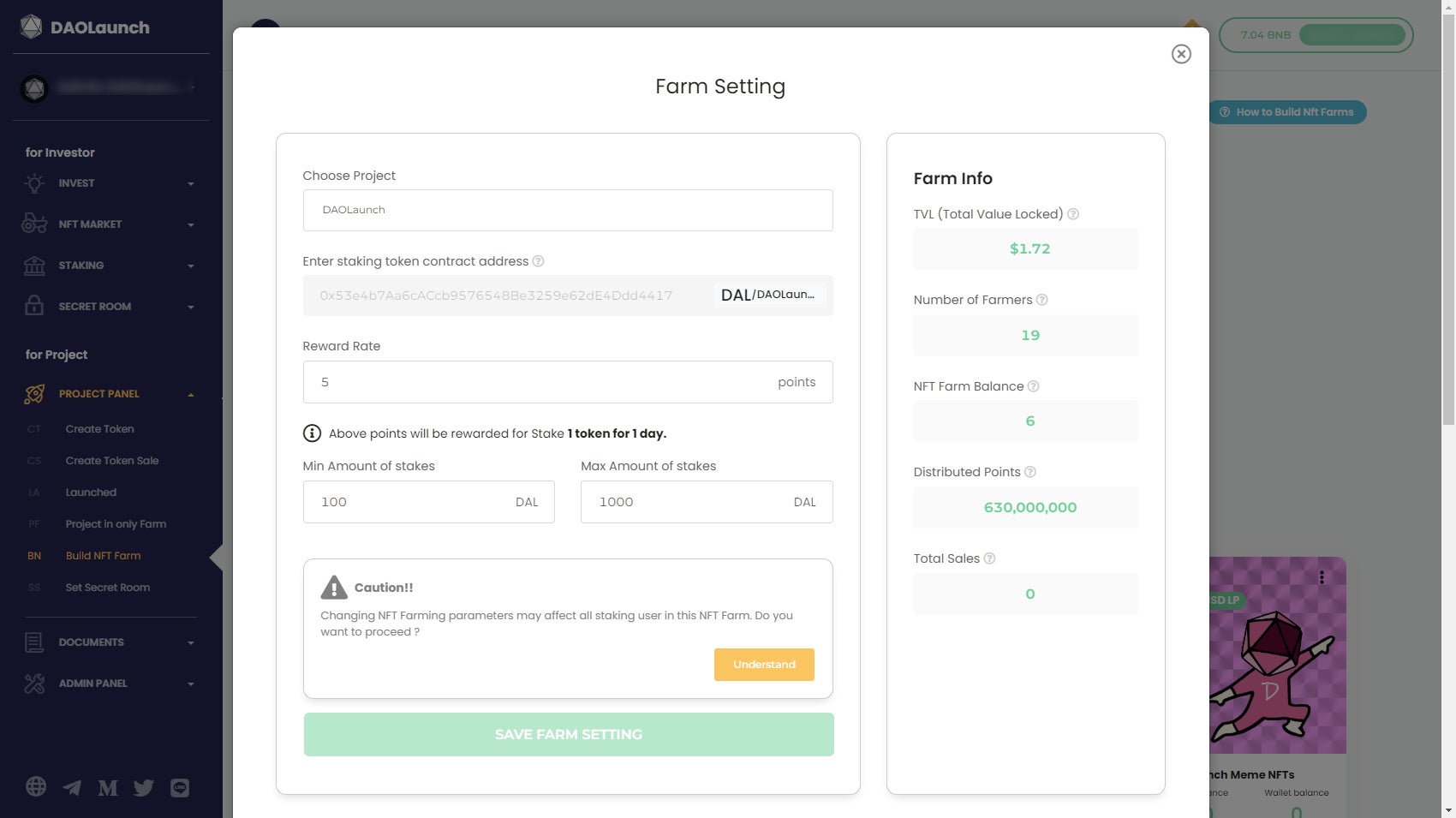This screenshot has height=818, width=1456.
Task: Open the Choose Project dropdown
Action: (567, 210)
